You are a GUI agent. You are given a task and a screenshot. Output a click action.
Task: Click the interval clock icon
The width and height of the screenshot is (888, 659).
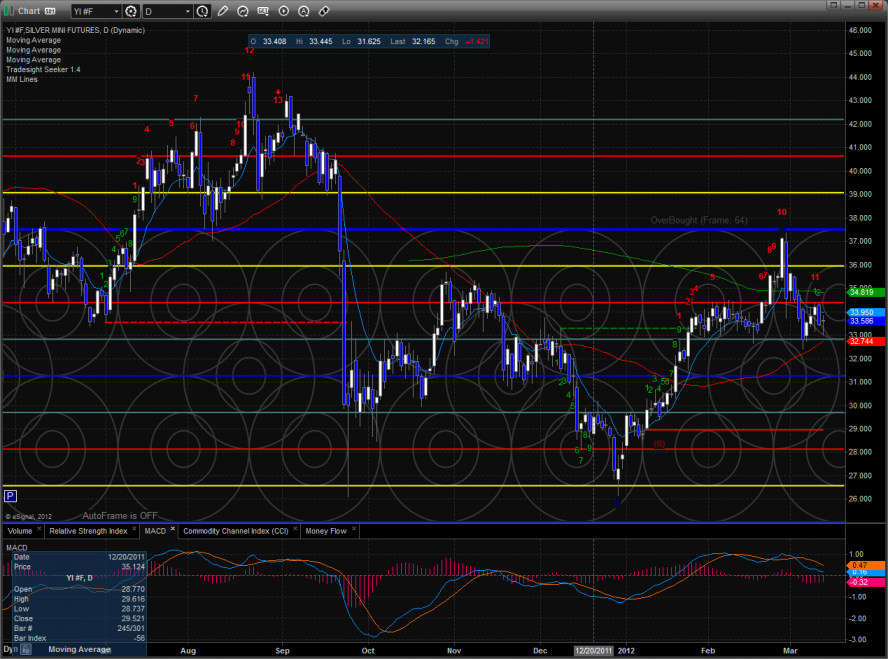pos(203,11)
